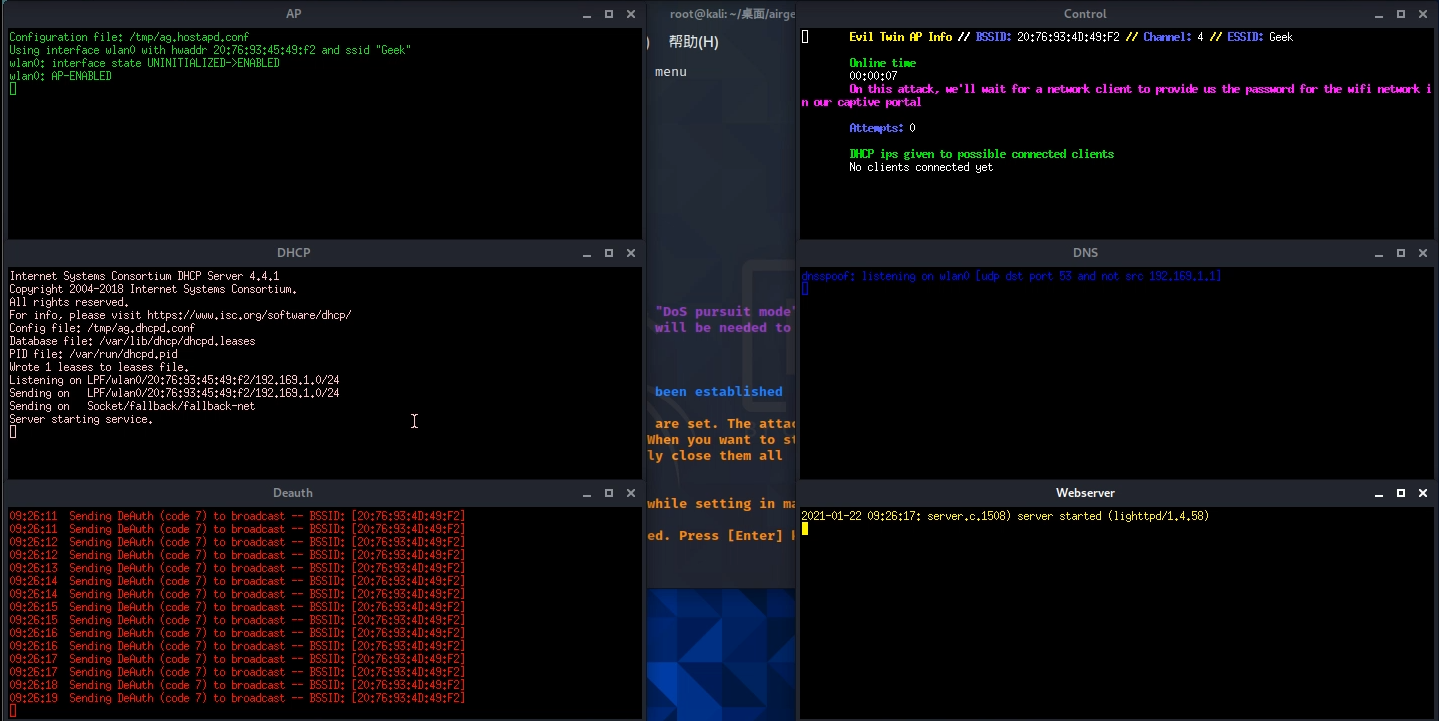Click 'Internet Systems Consortium DHCP Server 4.4.1' line
This screenshot has width=1439, height=721.
[144, 276]
